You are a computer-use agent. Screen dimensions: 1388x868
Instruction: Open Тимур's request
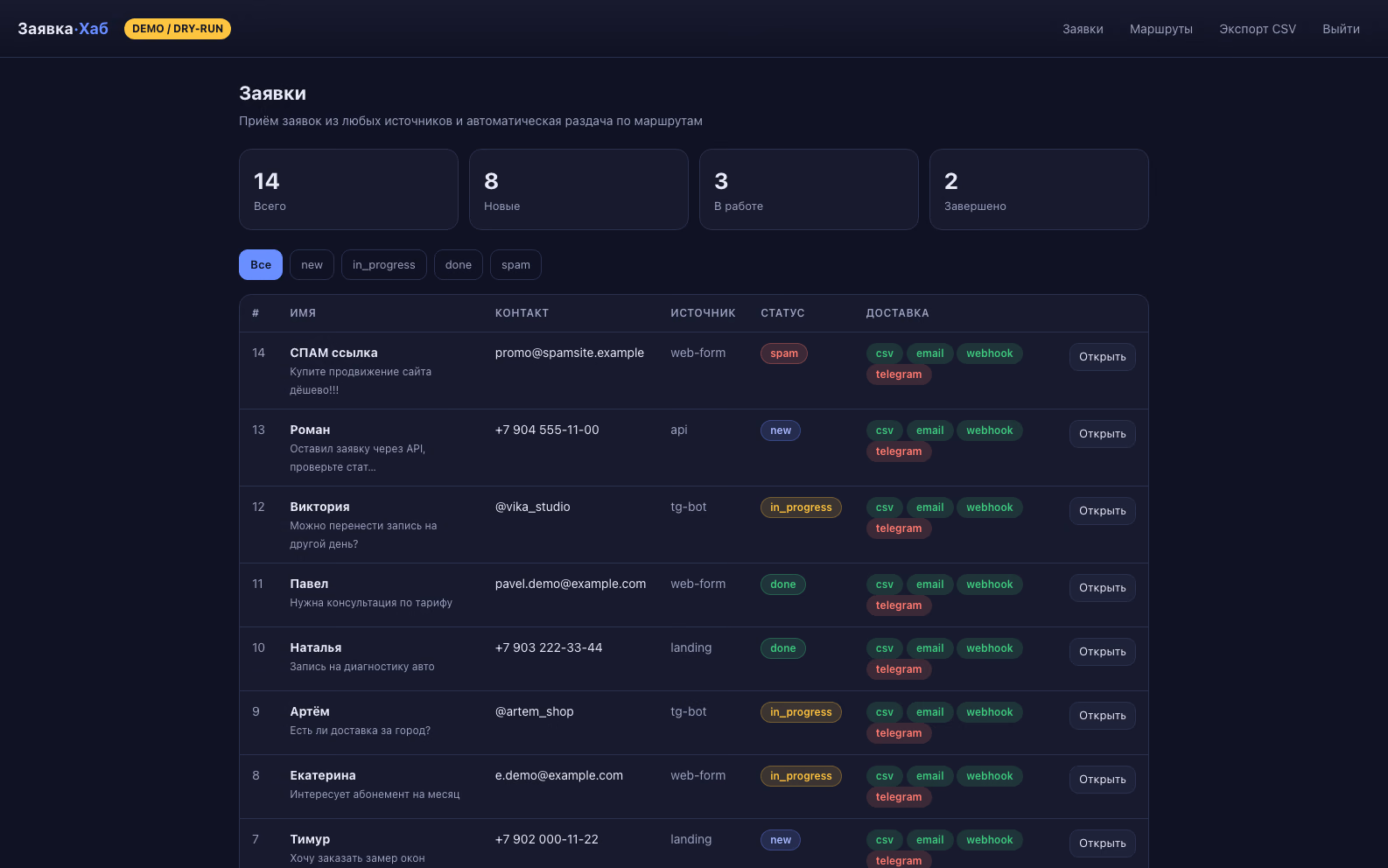point(1102,843)
